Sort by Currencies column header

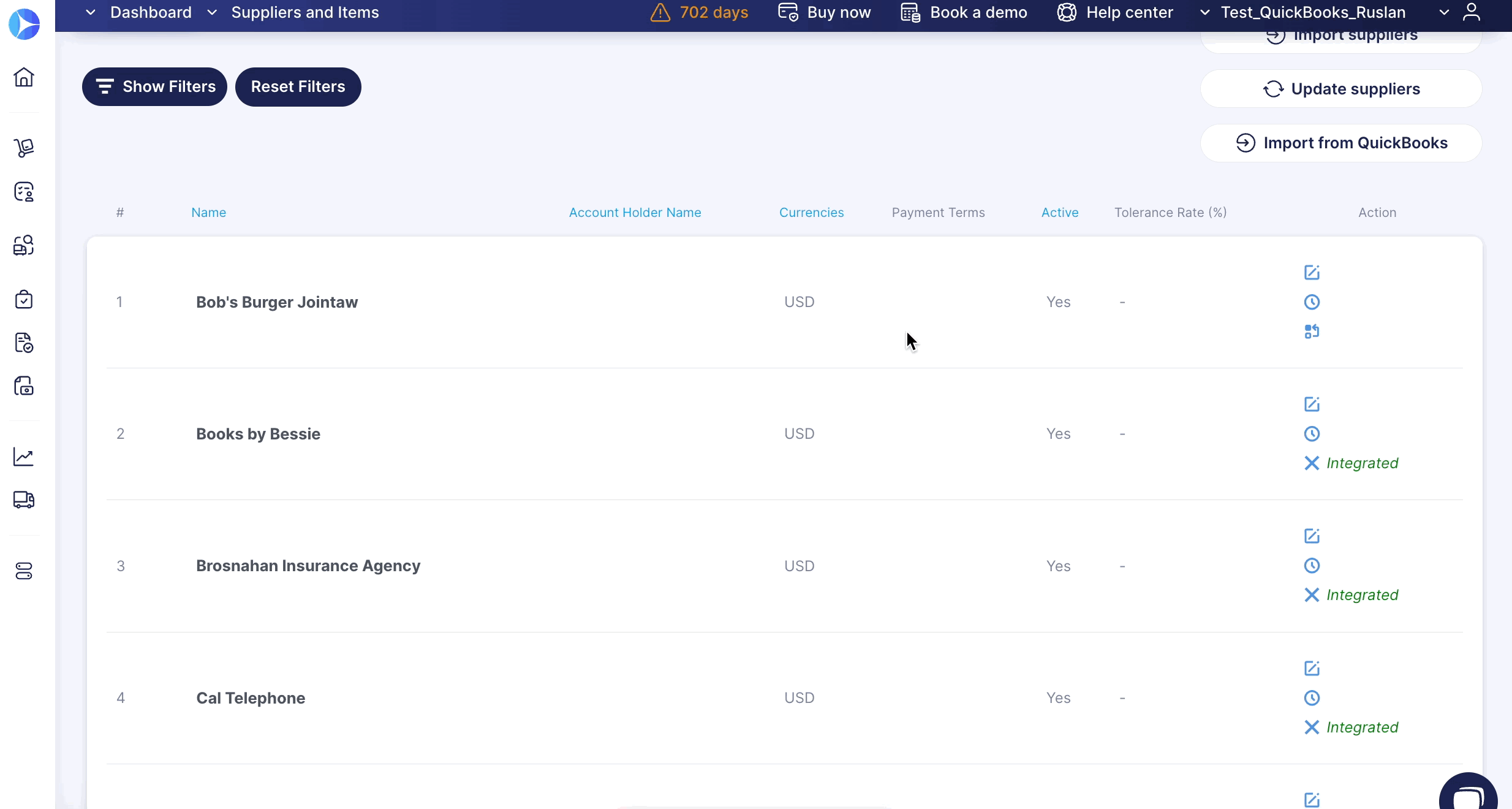pyautogui.click(x=811, y=213)
